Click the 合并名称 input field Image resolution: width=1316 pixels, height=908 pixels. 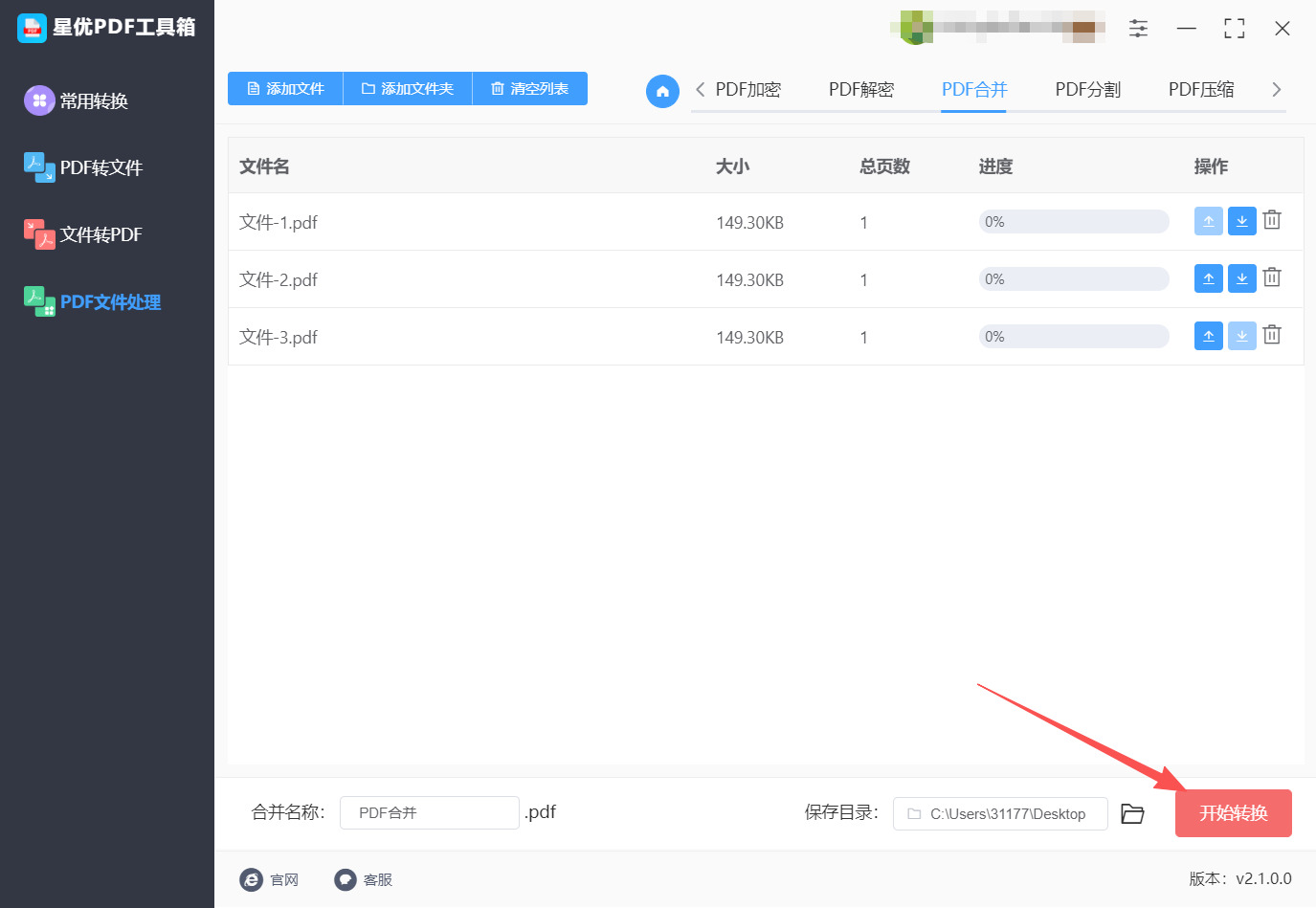coord(430,812)
